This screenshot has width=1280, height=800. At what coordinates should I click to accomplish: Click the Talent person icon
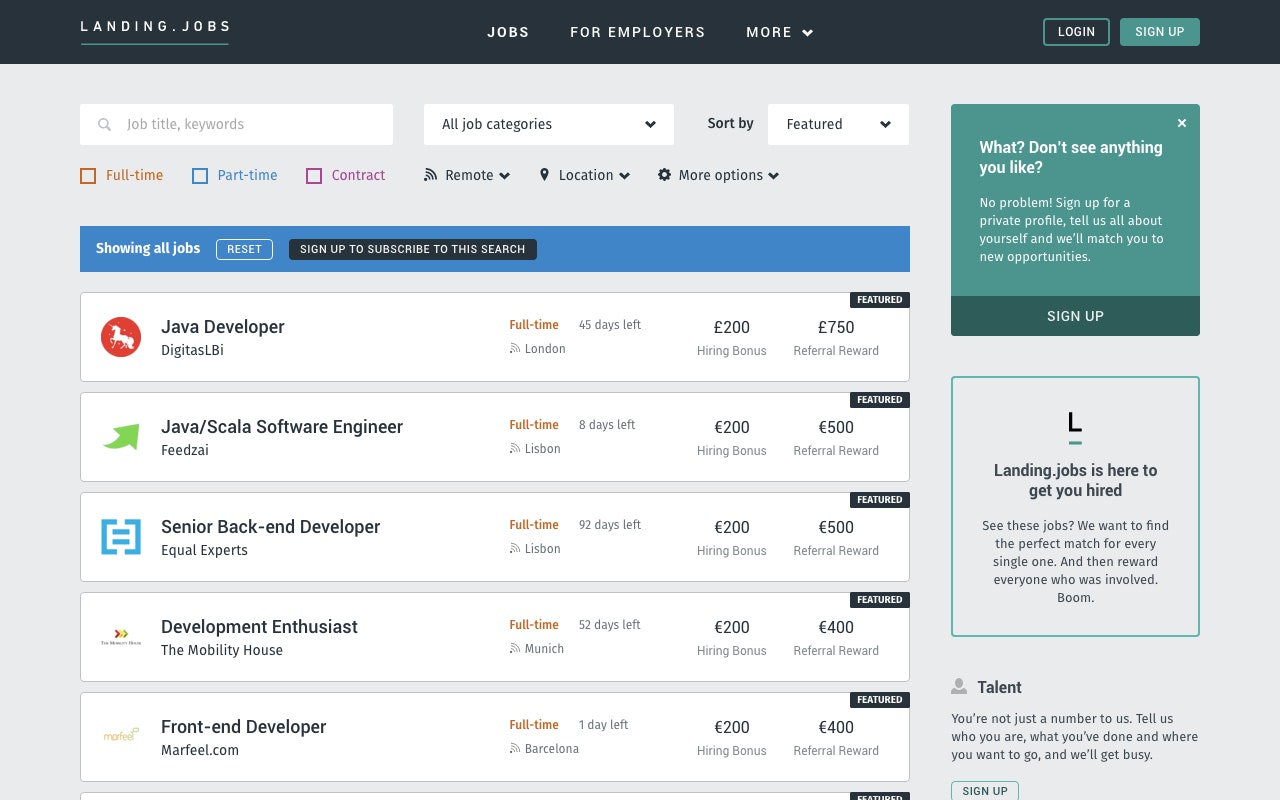[959, 687]
